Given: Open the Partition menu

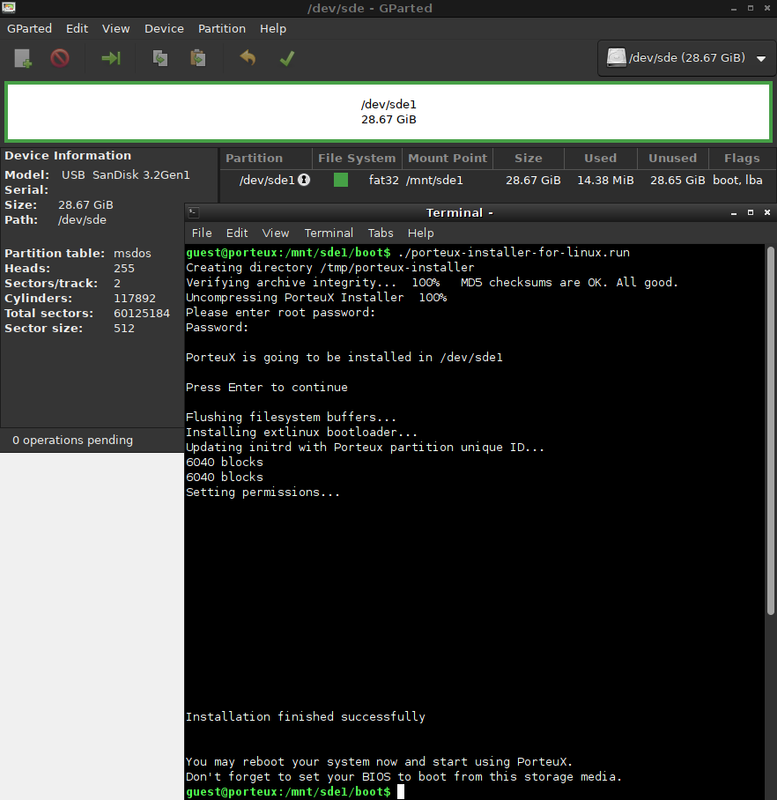Looking at the screenshot, I should pyautogui.click(x=222, y=29).
